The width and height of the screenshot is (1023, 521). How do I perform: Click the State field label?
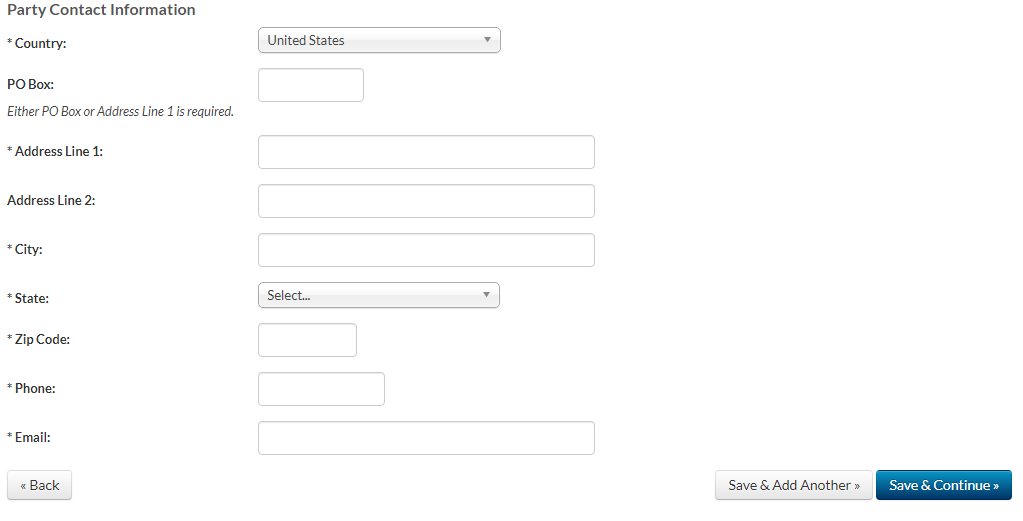tap(31, 298)
